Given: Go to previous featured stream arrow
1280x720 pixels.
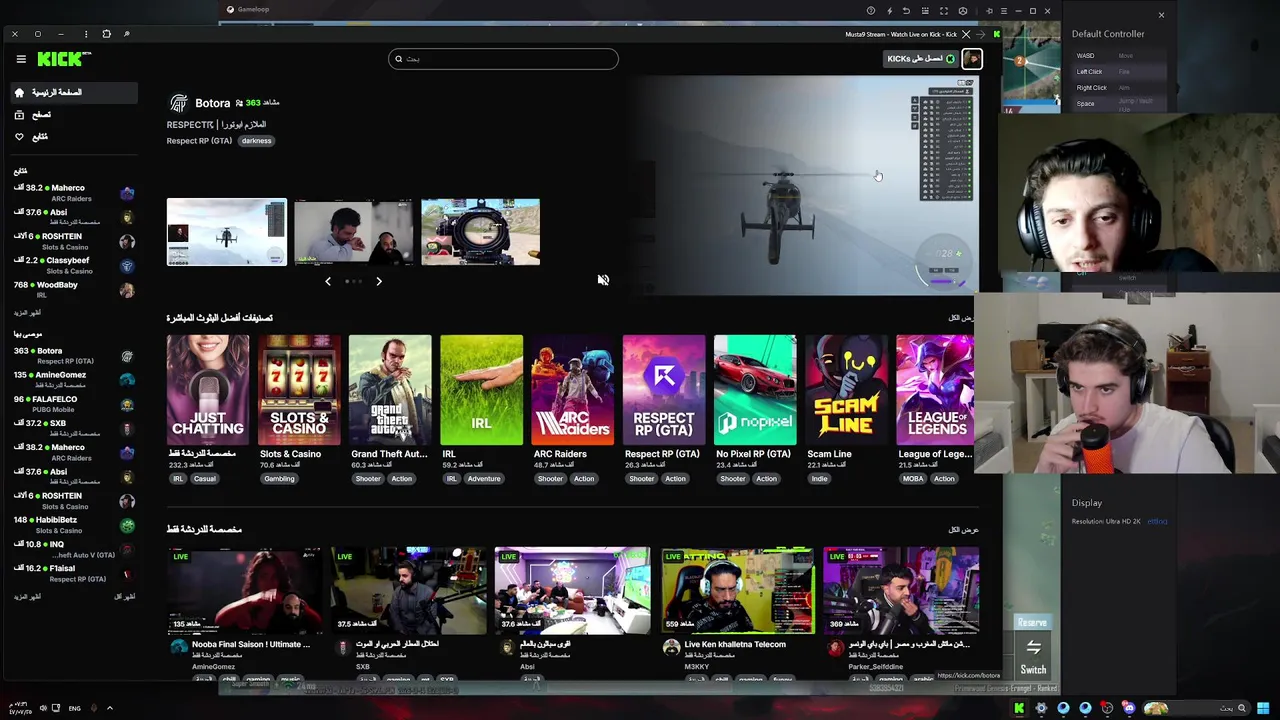Looking at the screenshot, I should click(x=328, y=282).
